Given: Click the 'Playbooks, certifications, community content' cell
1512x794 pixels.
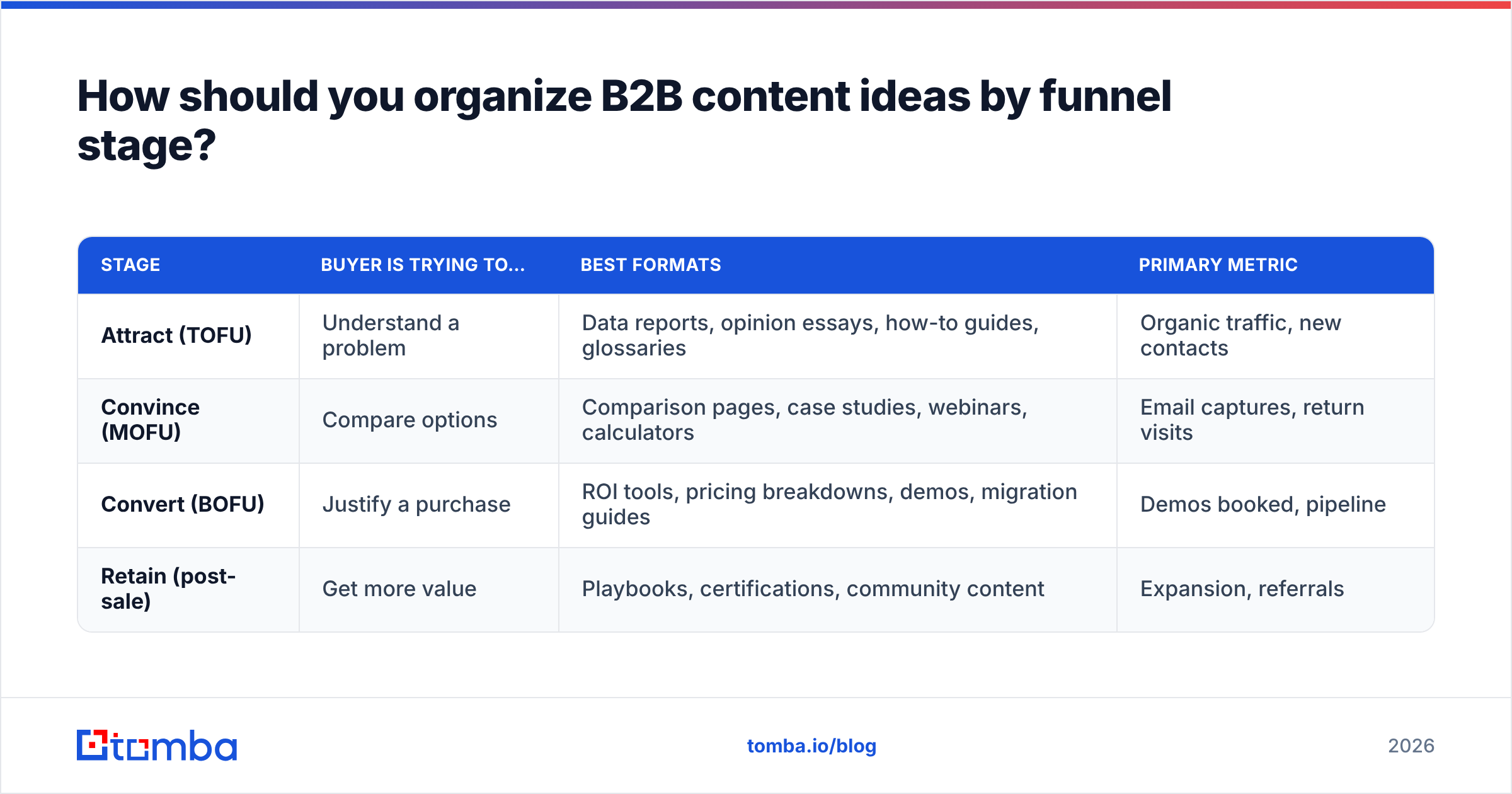Looking at the screenshot, I should (838, 589).
